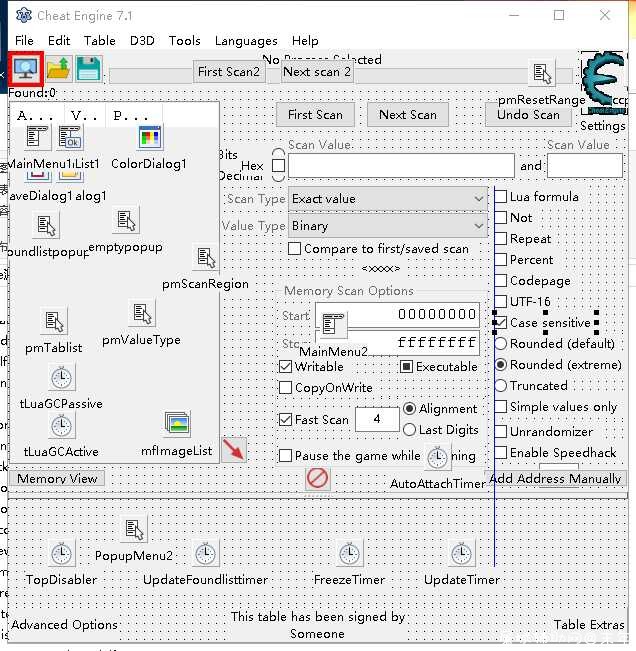Open the Scan Type dropdown
The width and height of the screenshot is (636, 651).
click(388, 199)
